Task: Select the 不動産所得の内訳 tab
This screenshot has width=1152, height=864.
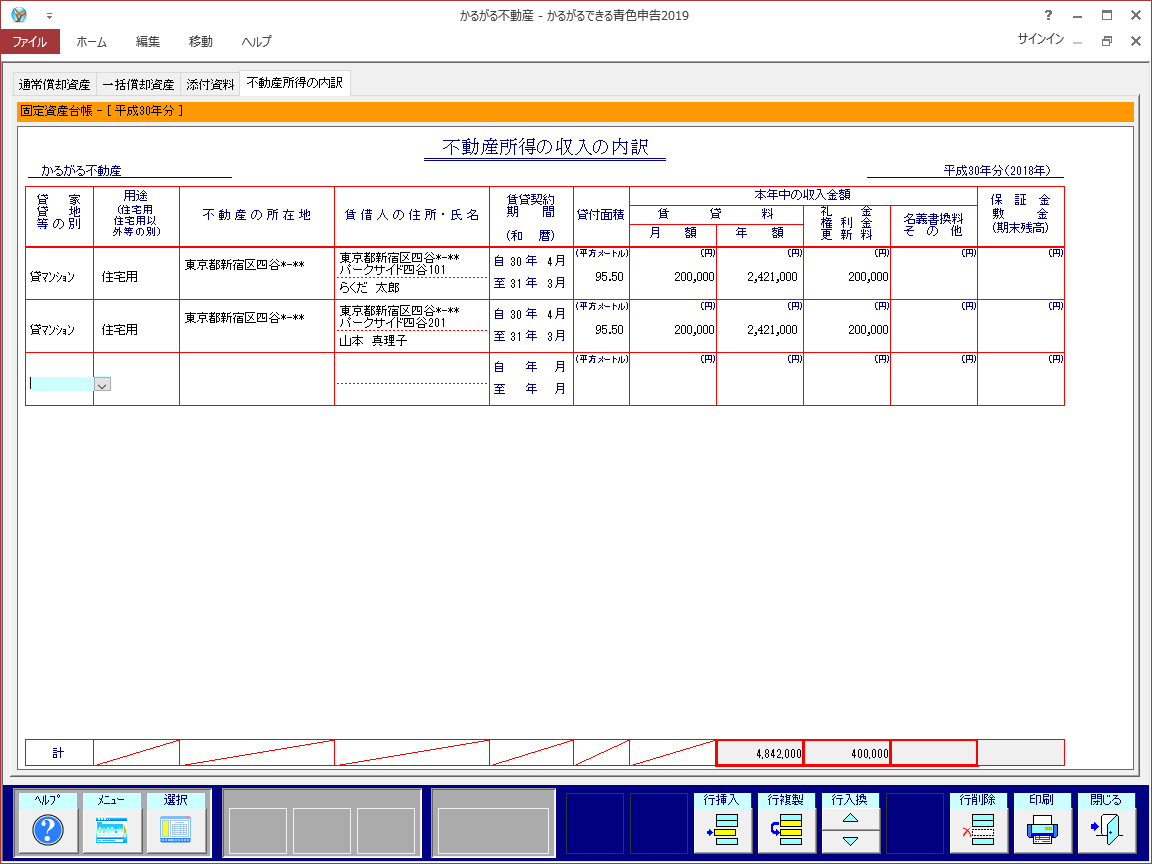Action: (x=295, y=83)
